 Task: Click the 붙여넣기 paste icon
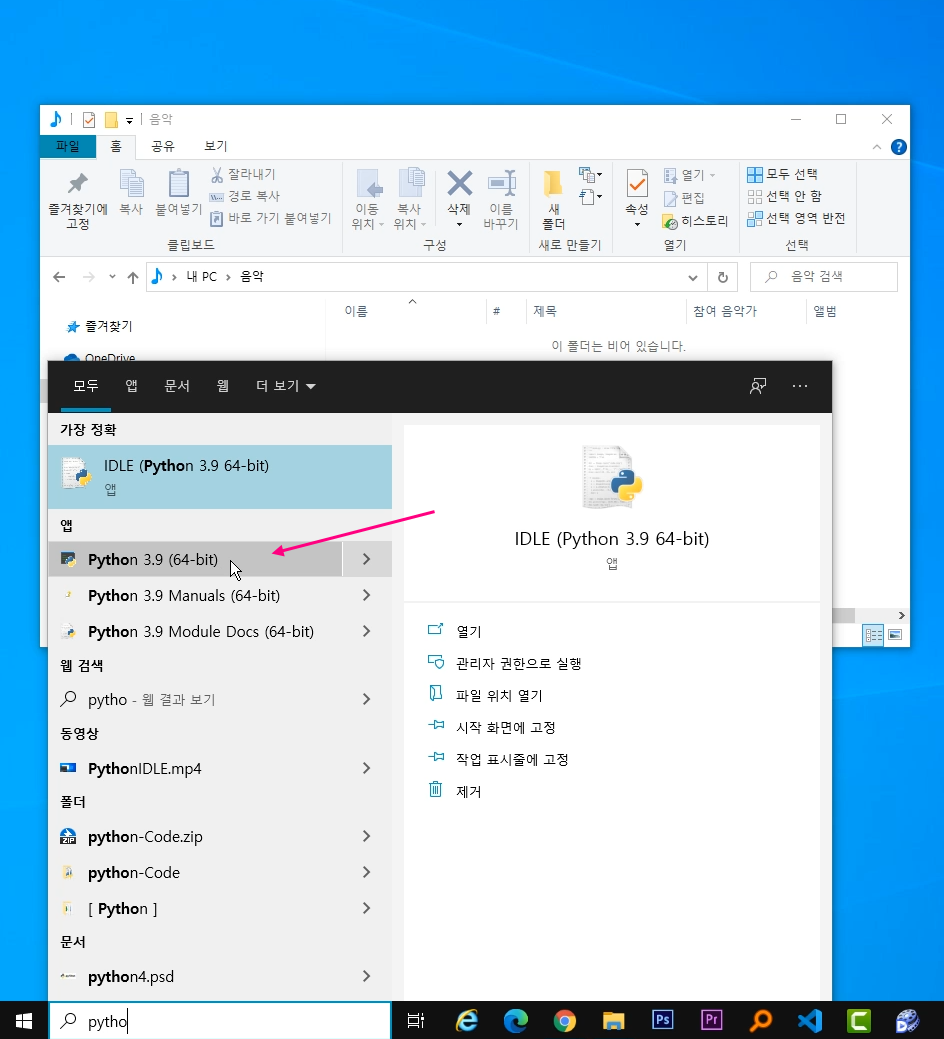click(178, 191)
